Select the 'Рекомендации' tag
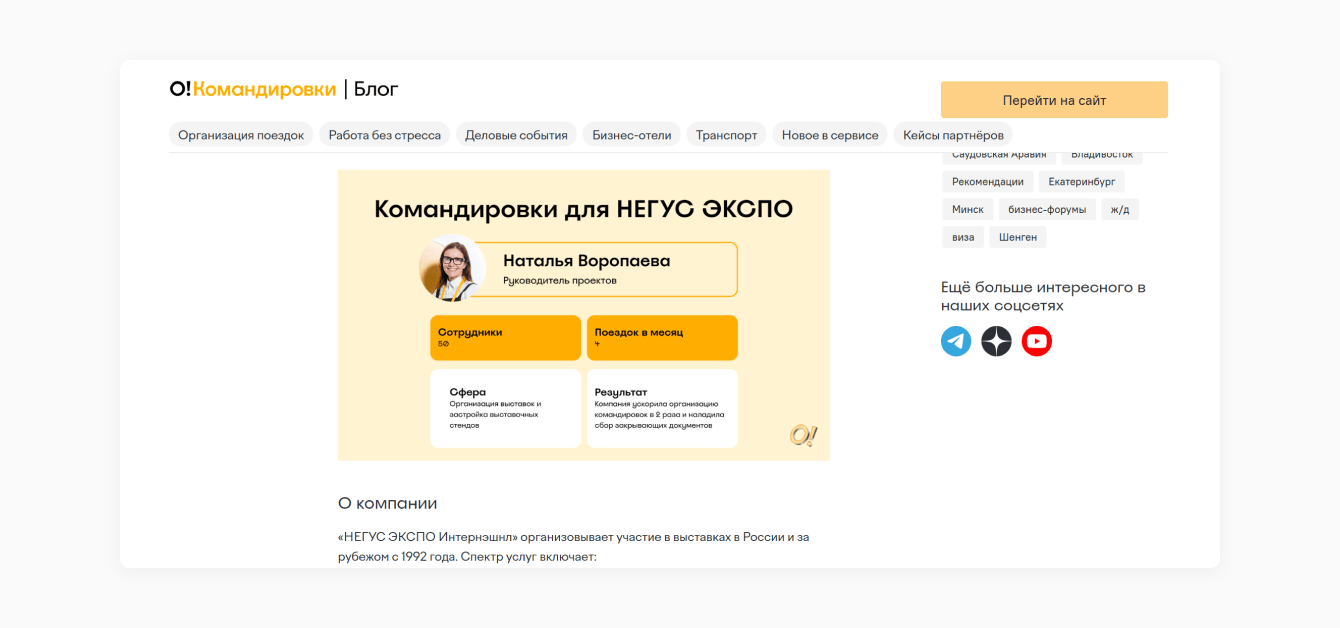This screenshot has height=628, width=1340. coord(988,181)
